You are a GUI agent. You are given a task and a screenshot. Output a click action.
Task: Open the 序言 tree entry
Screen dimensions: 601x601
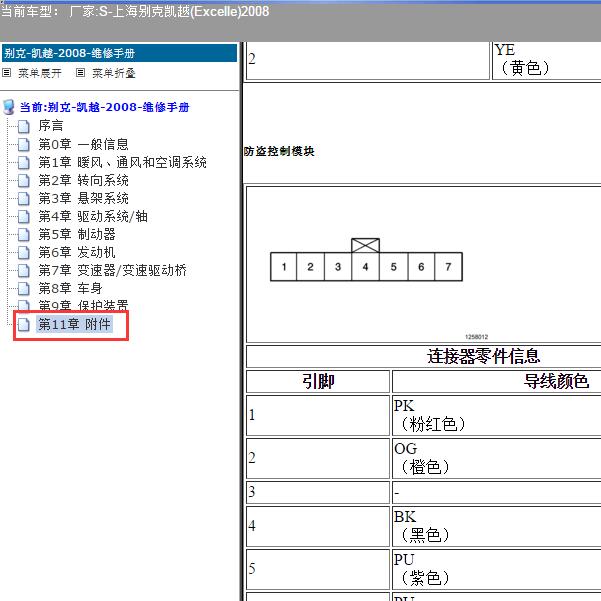pos(51,125)
